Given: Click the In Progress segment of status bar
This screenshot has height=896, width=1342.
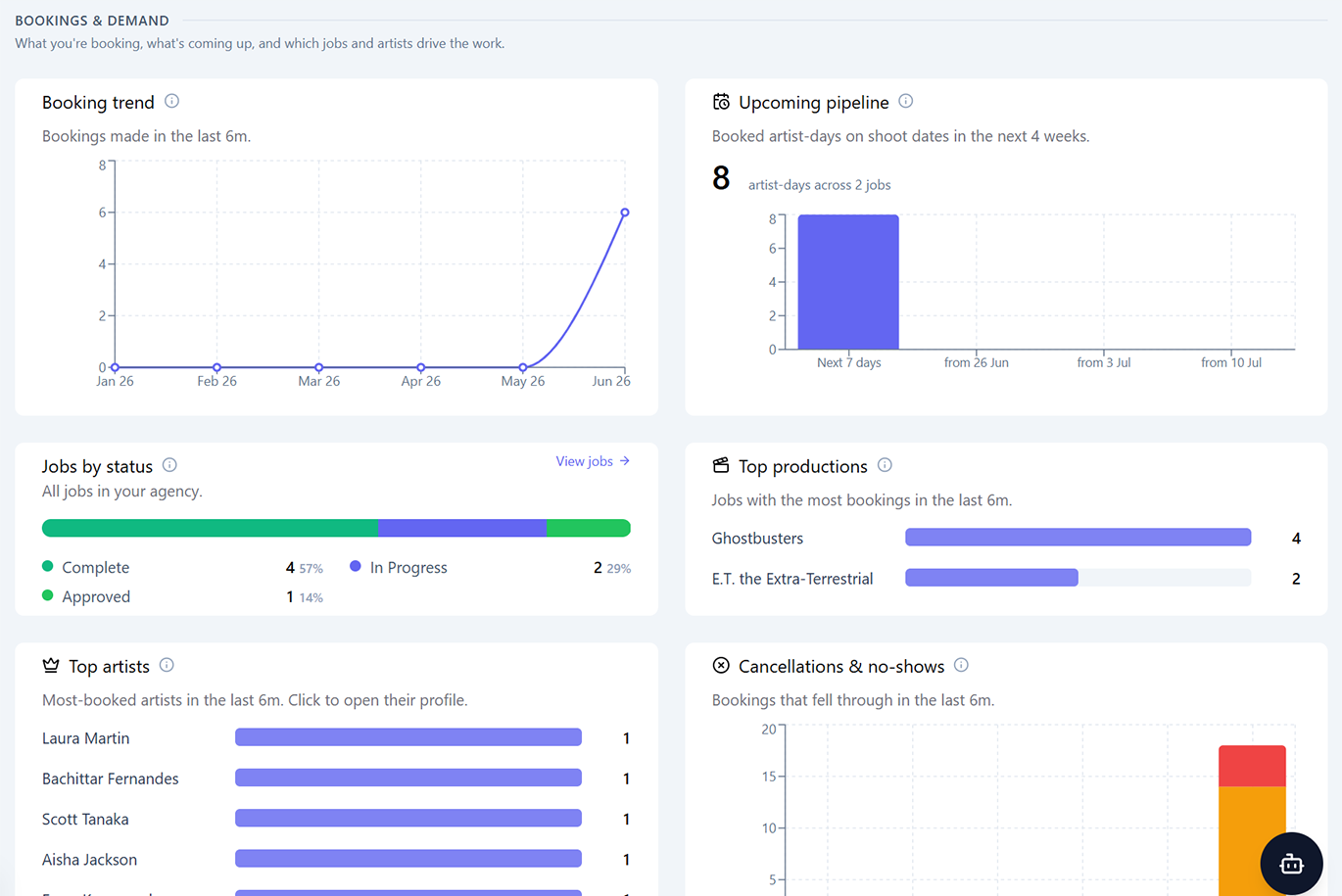Looking at the screenshot, I should click(462, 528).
